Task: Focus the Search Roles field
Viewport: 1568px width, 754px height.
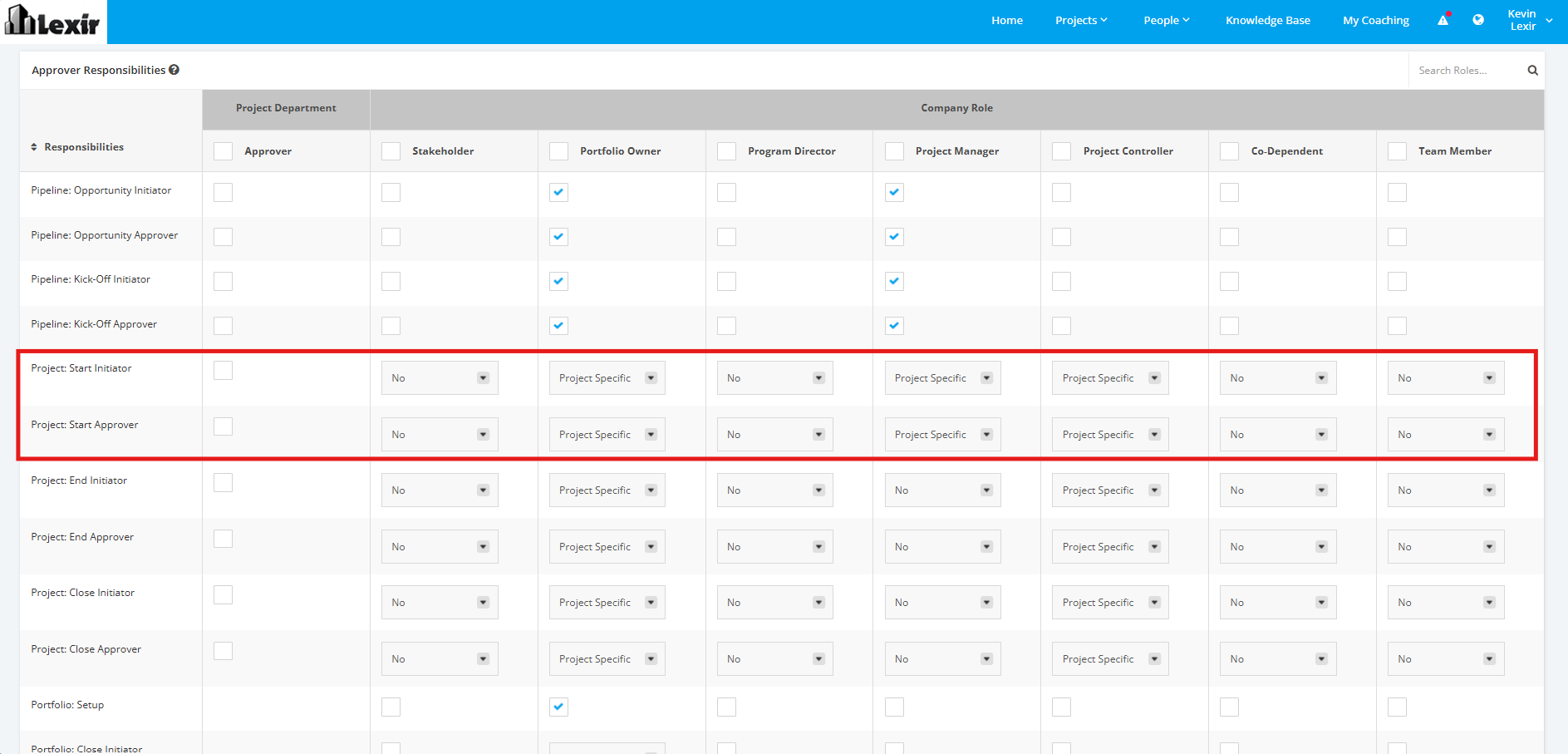Action: click(1467, 71)
